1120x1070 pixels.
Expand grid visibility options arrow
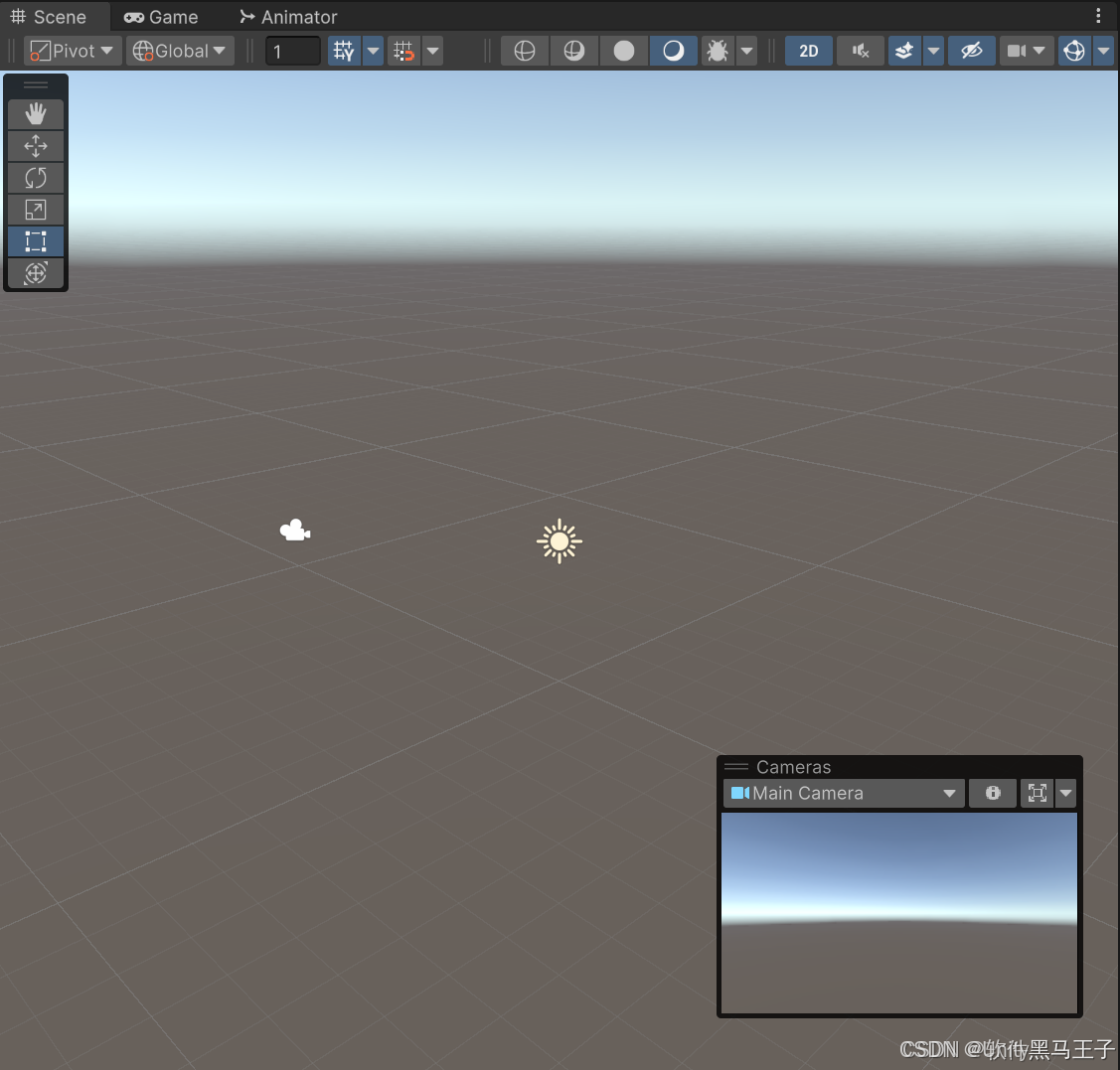[373, 51]
